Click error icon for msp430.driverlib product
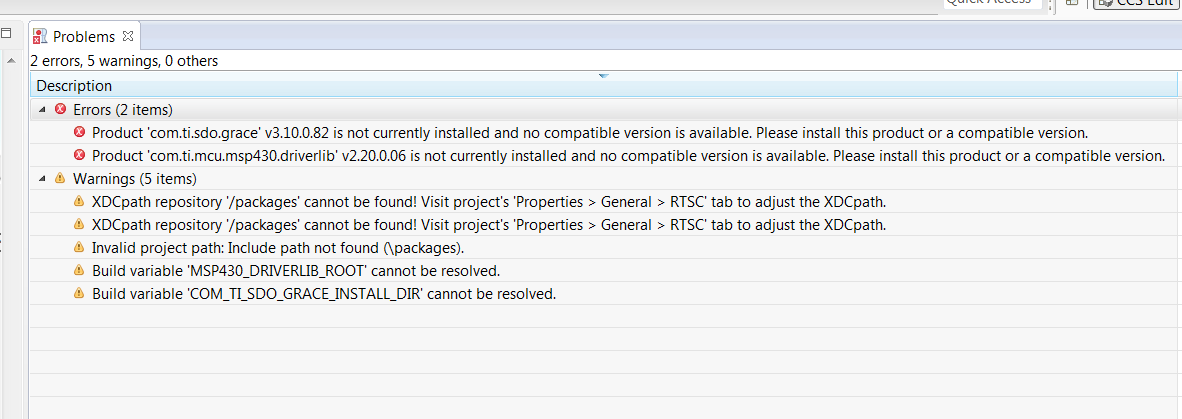1182x419 pixels. pos(79,156)
